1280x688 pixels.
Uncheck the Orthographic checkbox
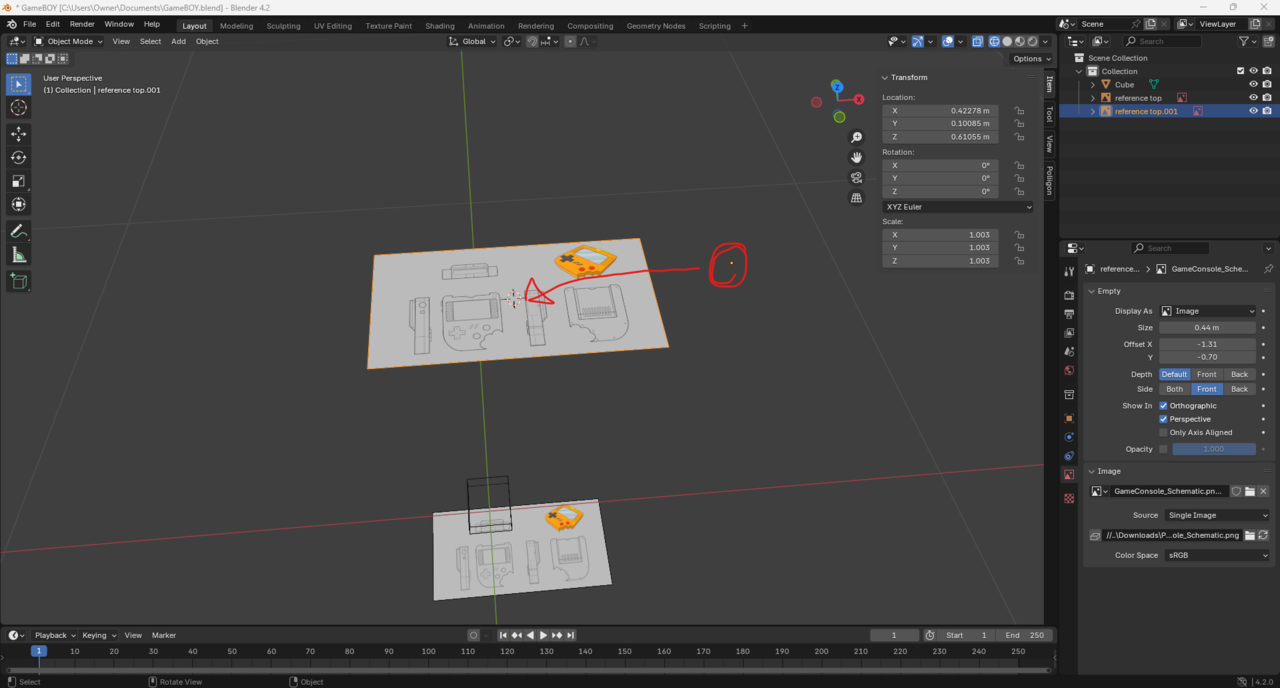(x=1163, y=406)
